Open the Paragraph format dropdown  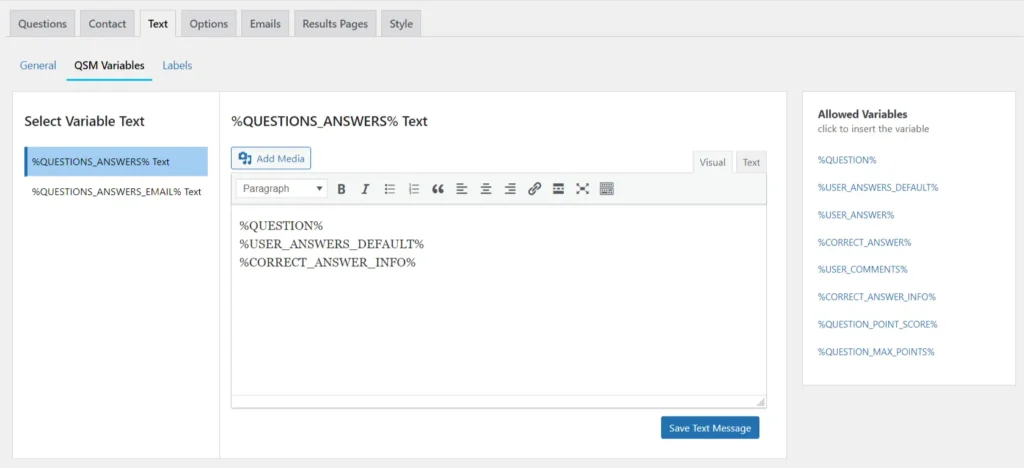pyautogui.click(x=284, y=189)
